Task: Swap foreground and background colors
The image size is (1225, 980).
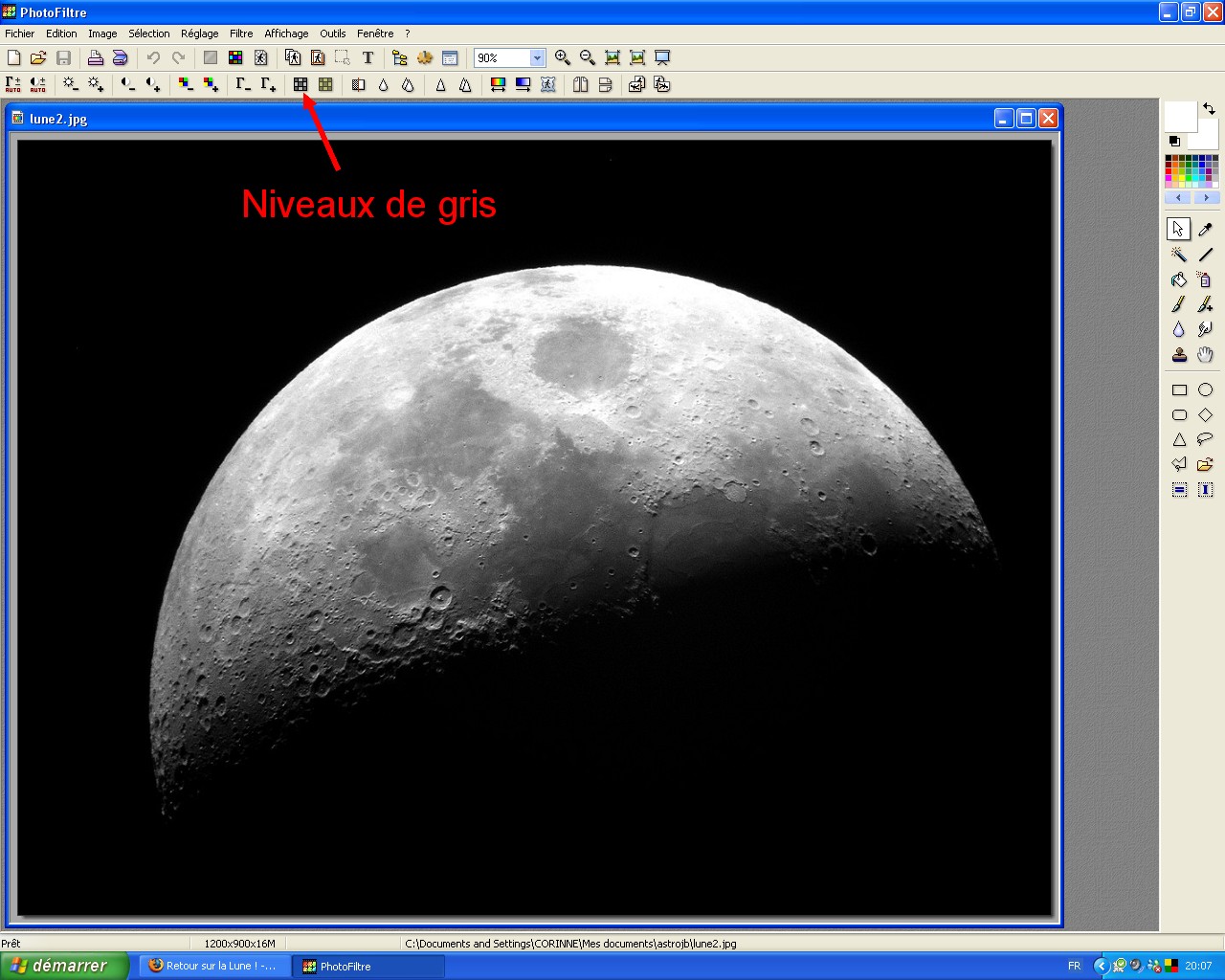Action: pos(1210,109)
